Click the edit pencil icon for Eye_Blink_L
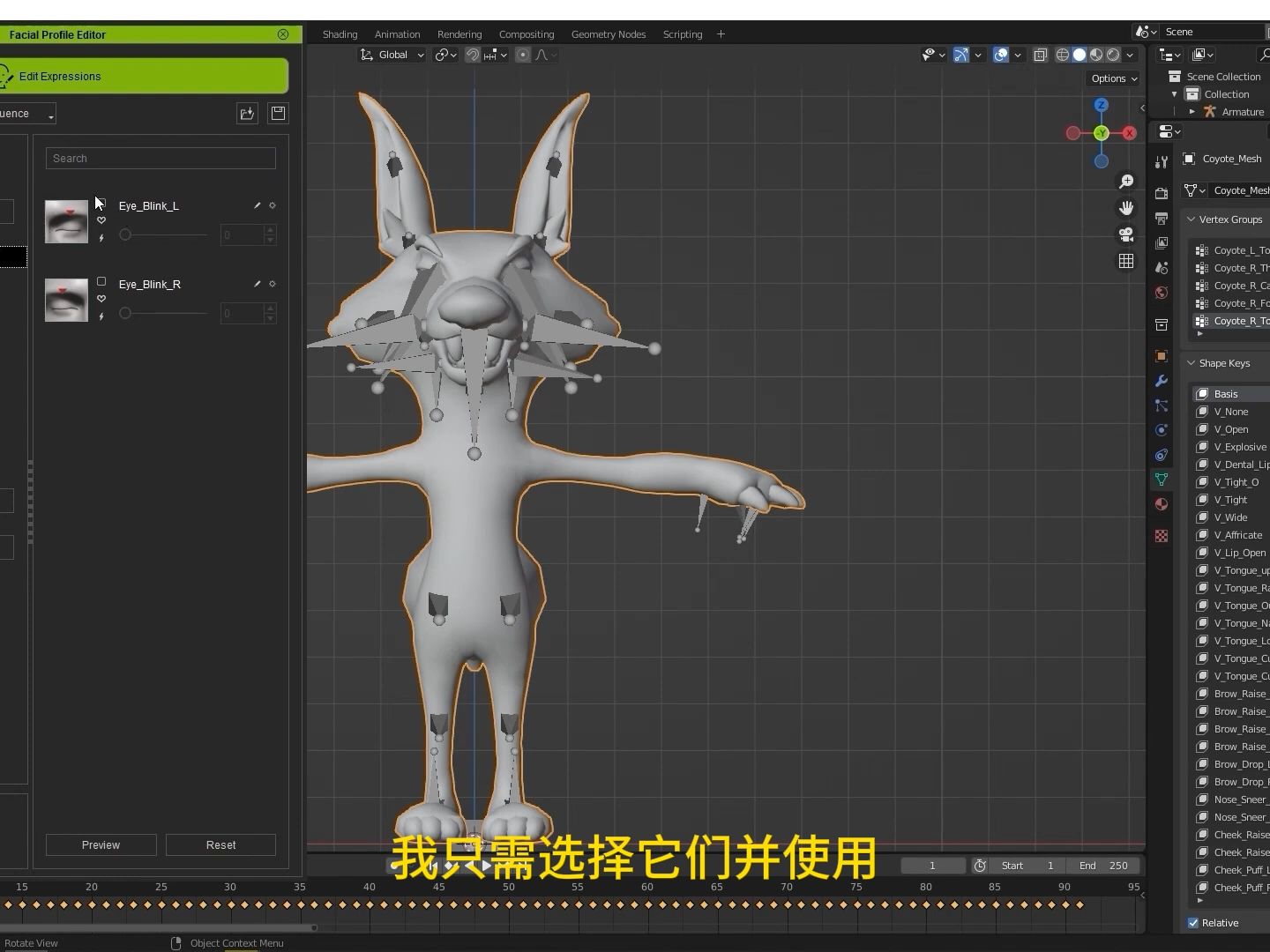This screenshot has height=952, width=1270. tap(258, 205)
